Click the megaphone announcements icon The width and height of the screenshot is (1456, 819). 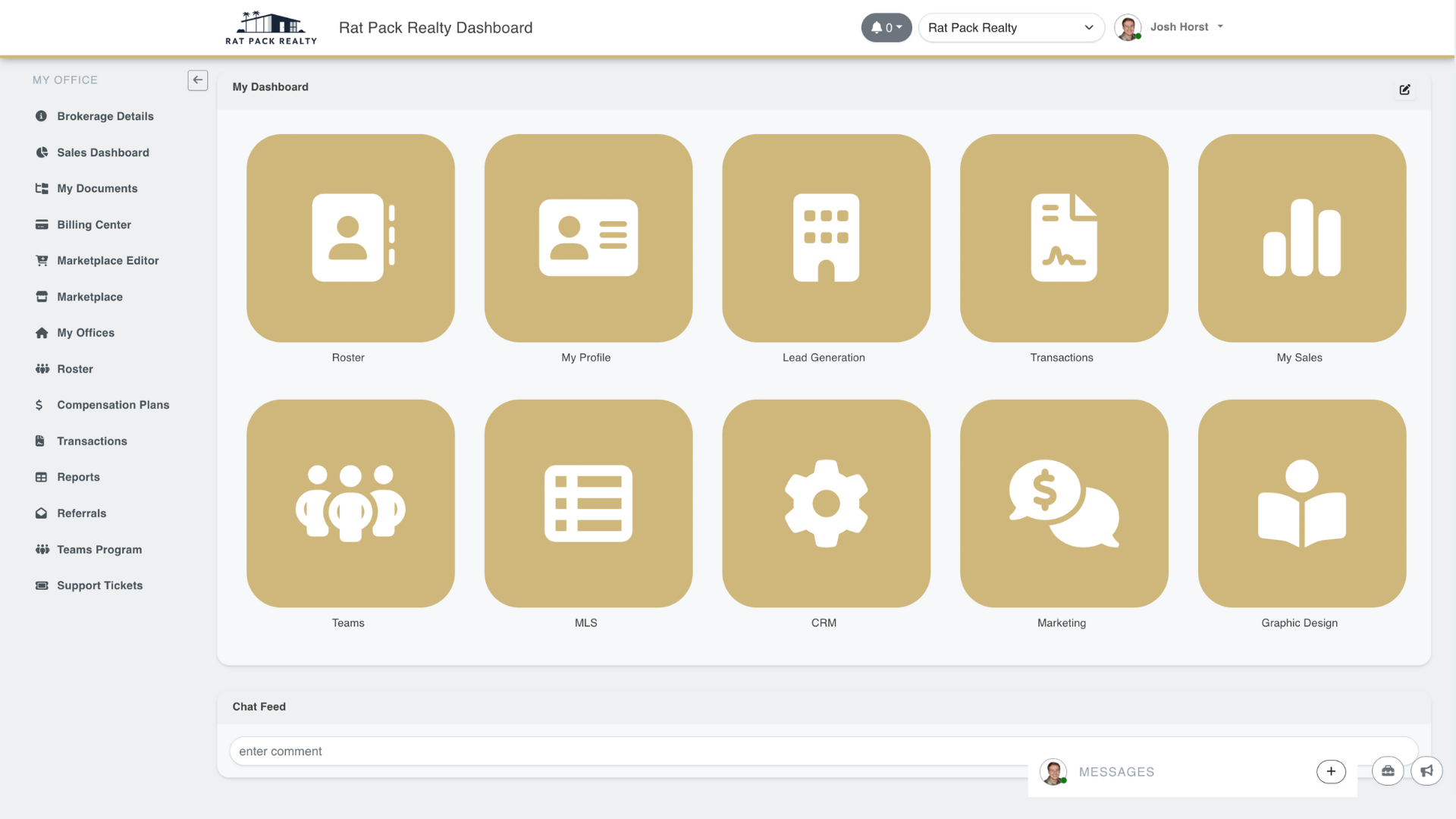[x=1426, y=770]
